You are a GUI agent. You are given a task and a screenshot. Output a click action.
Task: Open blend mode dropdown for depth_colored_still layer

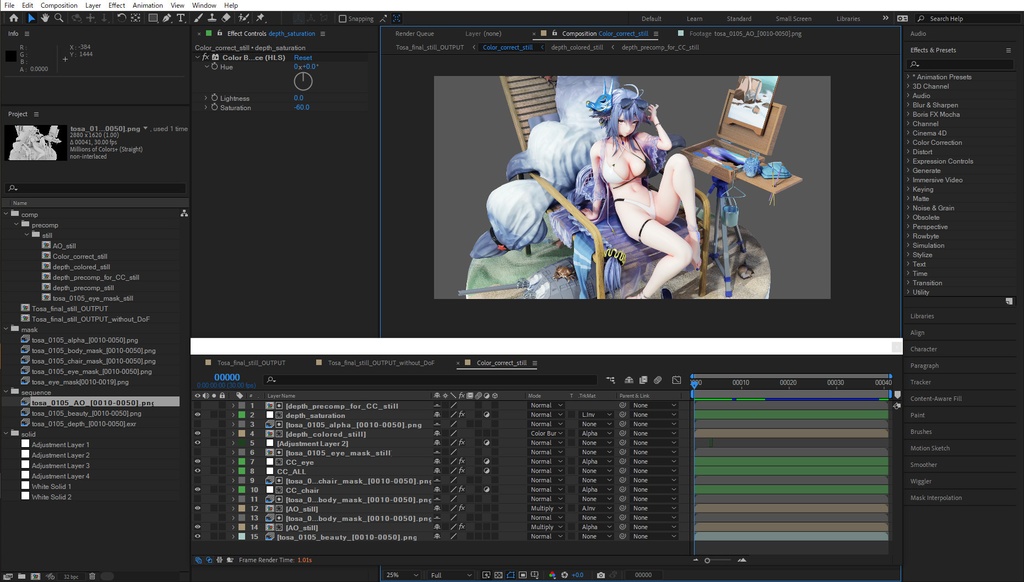545,434
